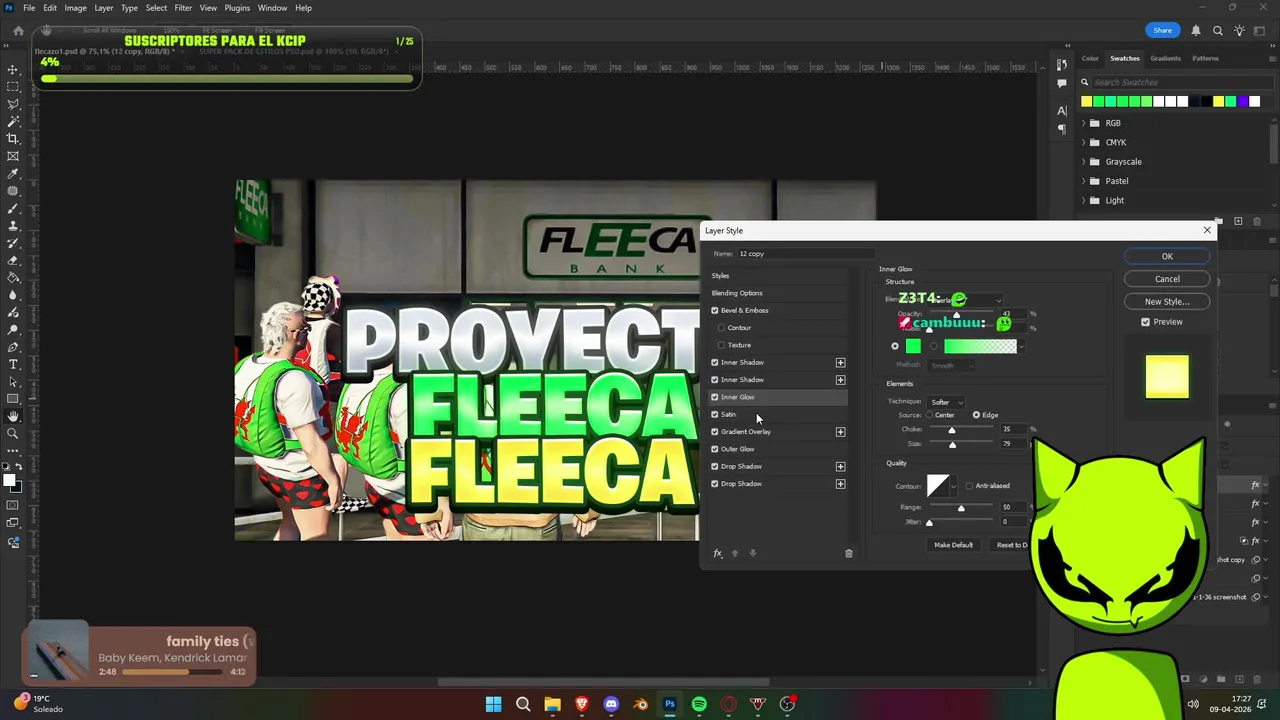Viewport: 1280px width, 720px height.
Task: Expand the Pastel swatch folder
Action: tap(1083, 181)
